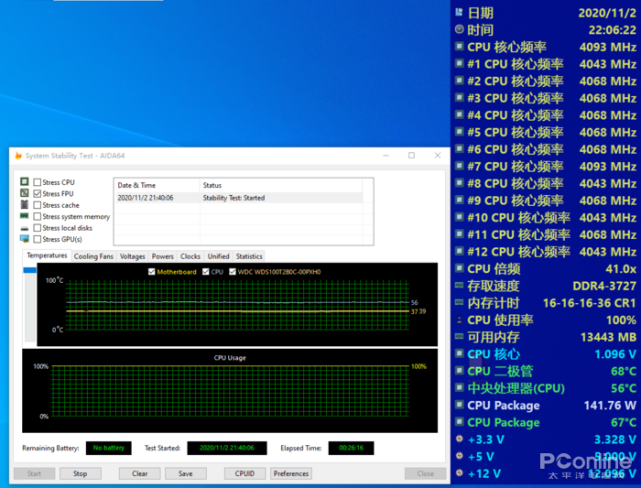This screenshot has width=641, height=488.
Task: Click the memory stick icon beside Stress system memory
Action: coord(25,215)
